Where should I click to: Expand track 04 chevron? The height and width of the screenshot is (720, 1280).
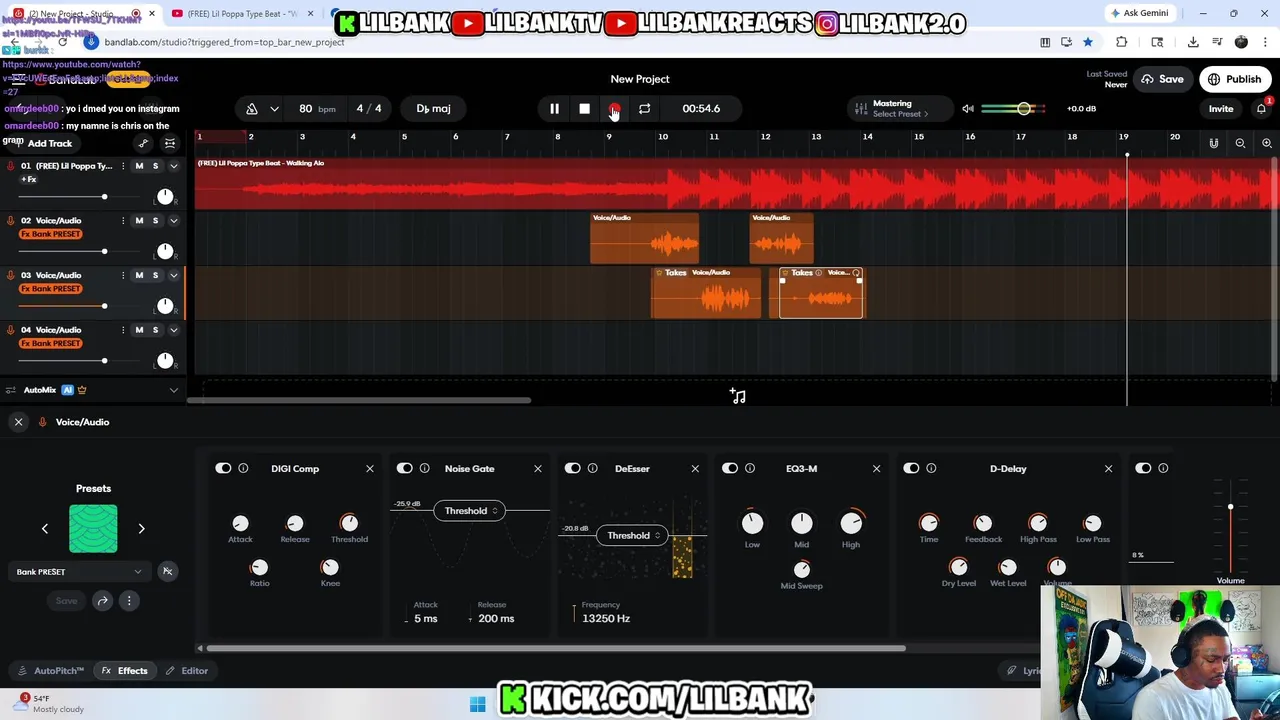[173, 329]
